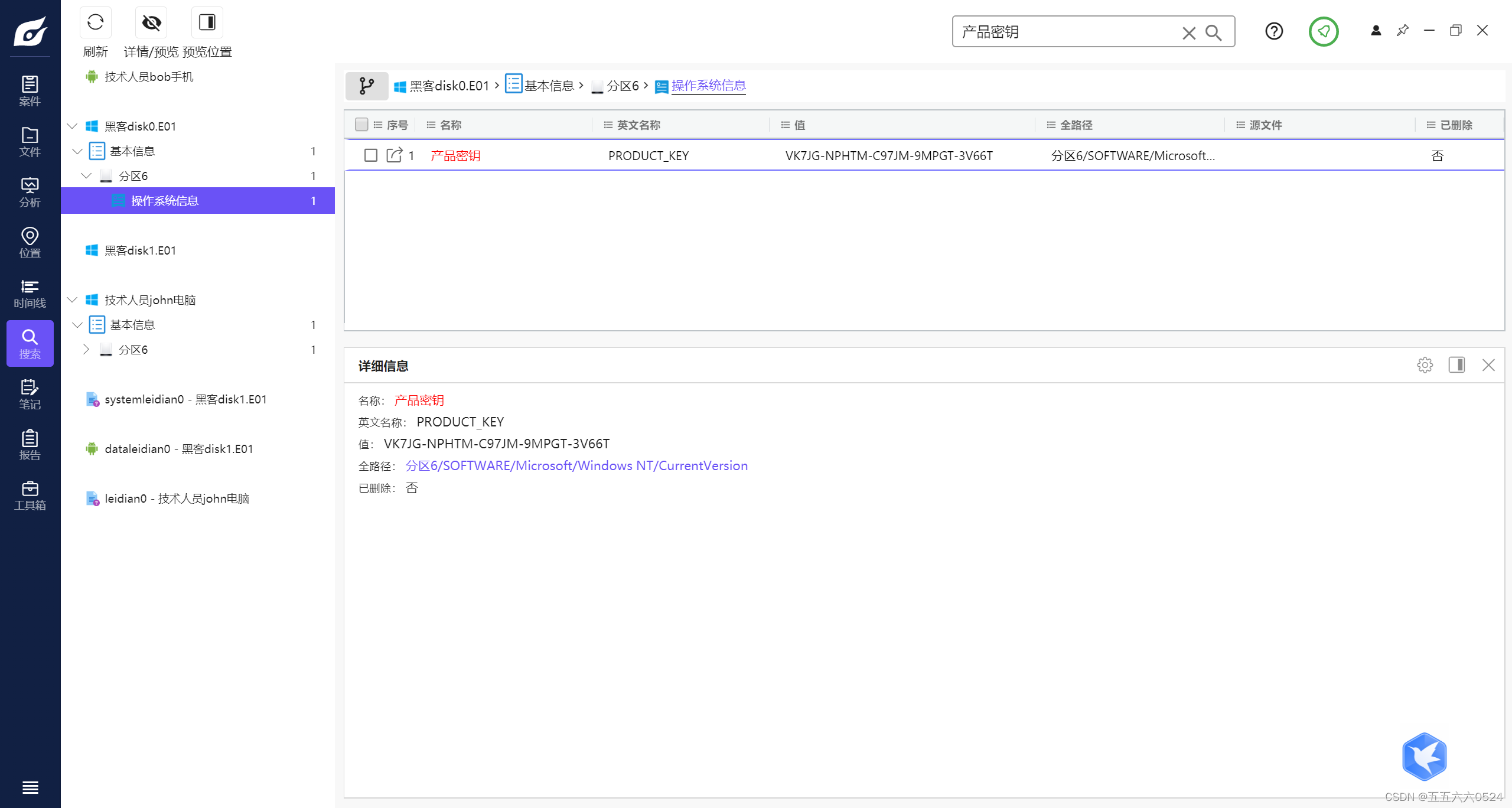This screenshot has height=808, width=1512.
Task: Open the 位置 location sidebar view
Action: (30, 243)
